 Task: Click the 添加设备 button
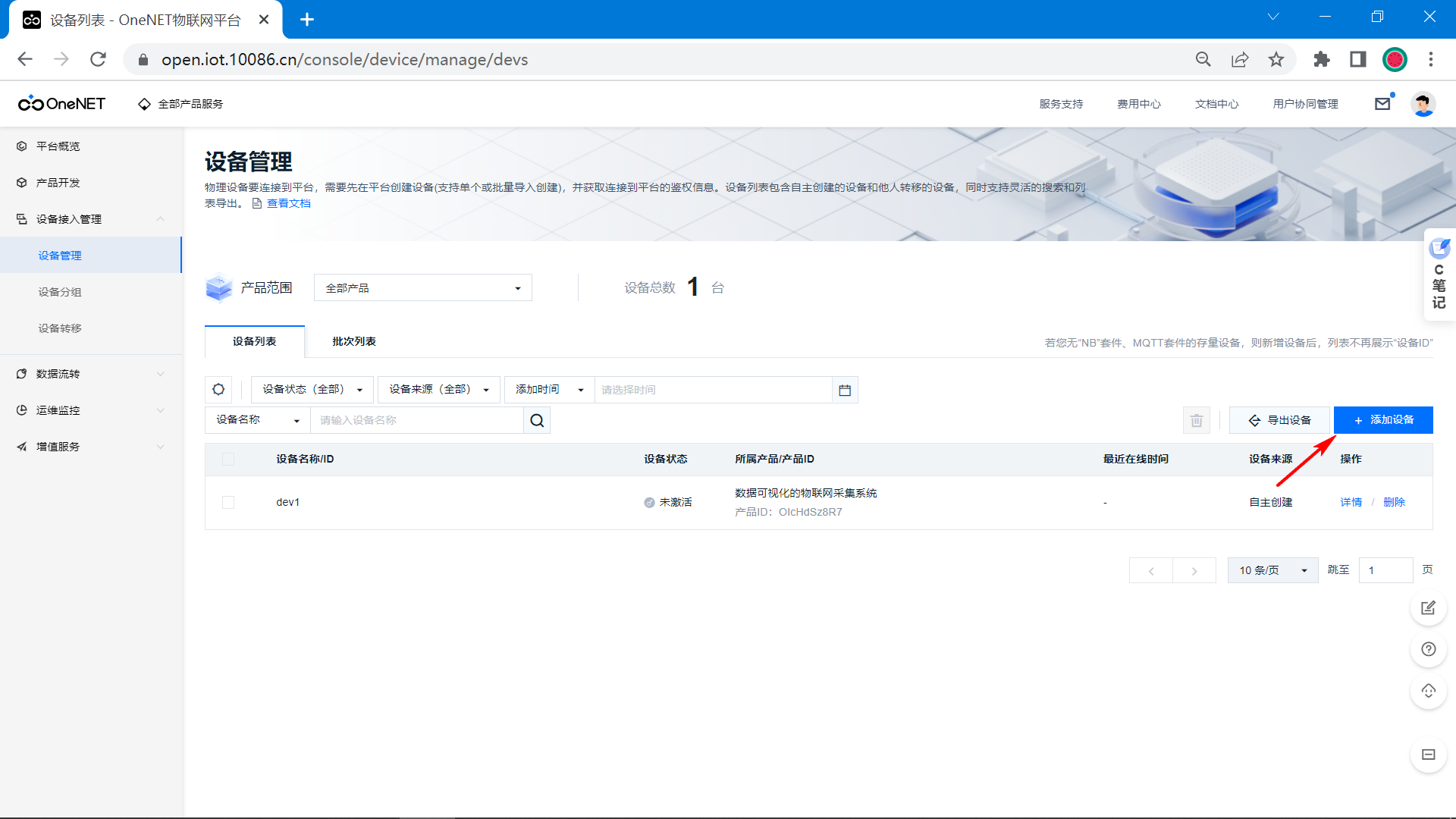click(x=1383, y=420)
